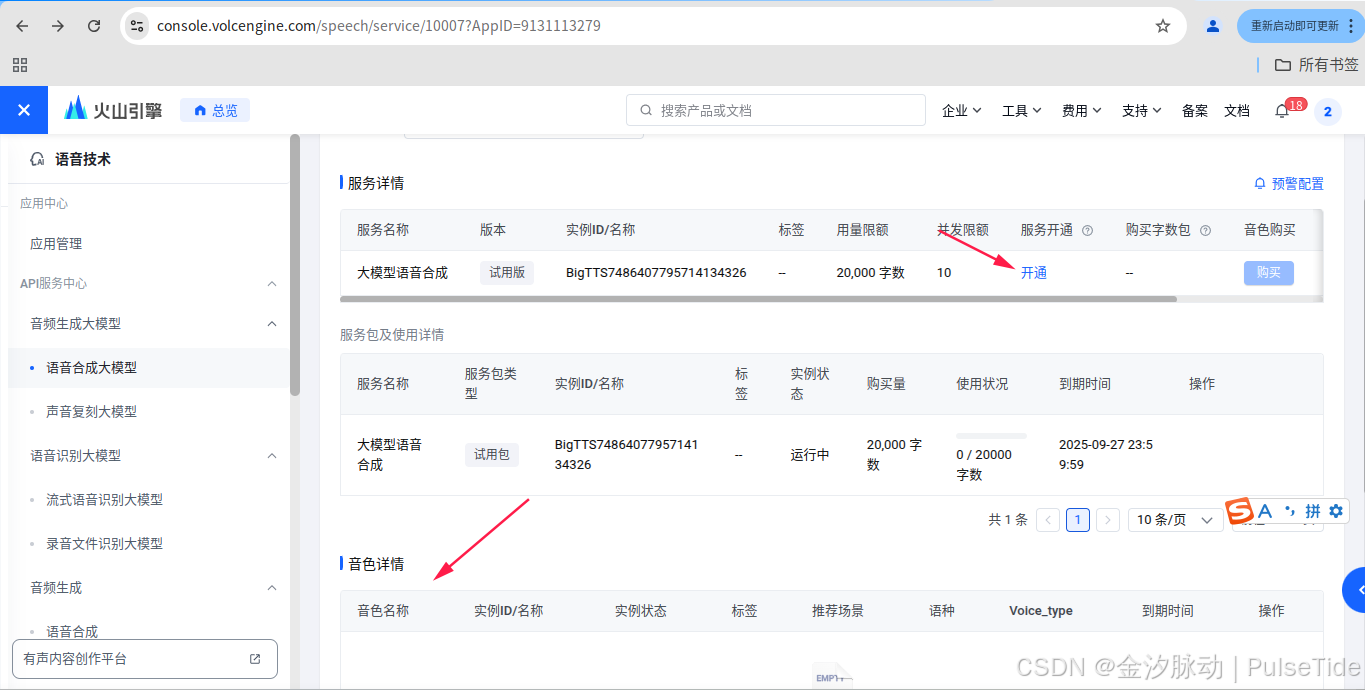Click 开通 to activate the service

click(1034, 273)
